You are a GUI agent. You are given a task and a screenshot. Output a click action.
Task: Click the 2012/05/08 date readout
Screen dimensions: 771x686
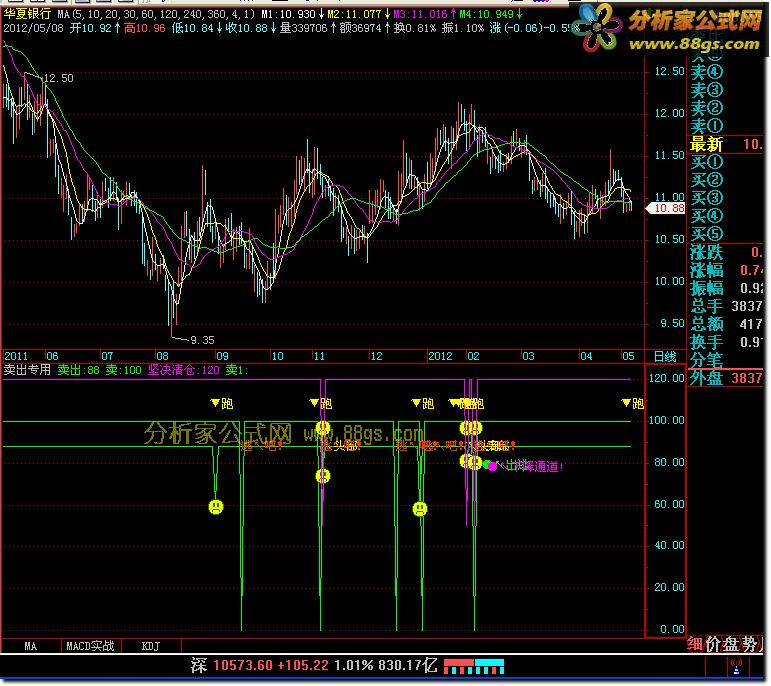coord(33,28)
